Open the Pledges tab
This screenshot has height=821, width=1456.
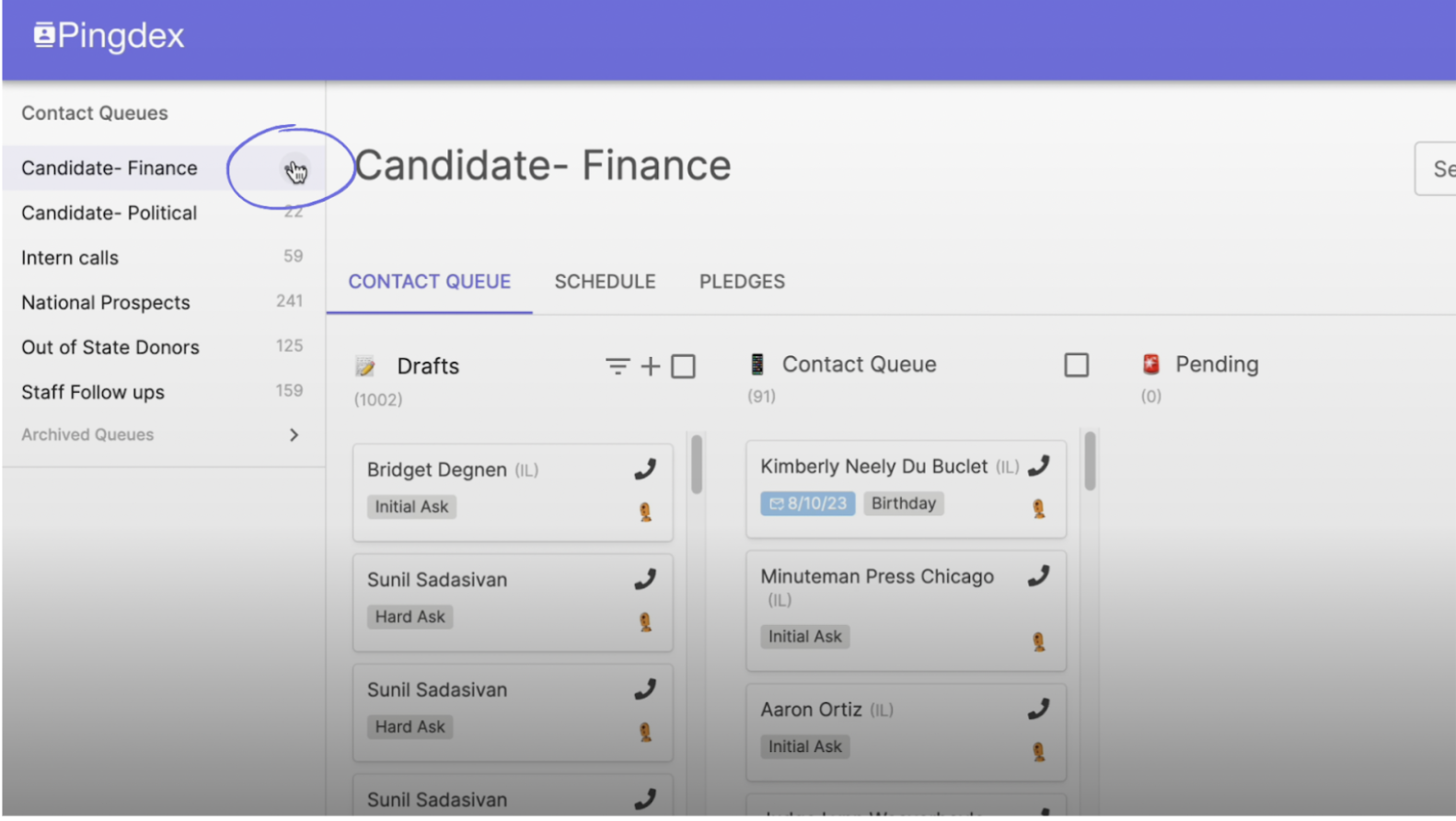click(742, 282)
